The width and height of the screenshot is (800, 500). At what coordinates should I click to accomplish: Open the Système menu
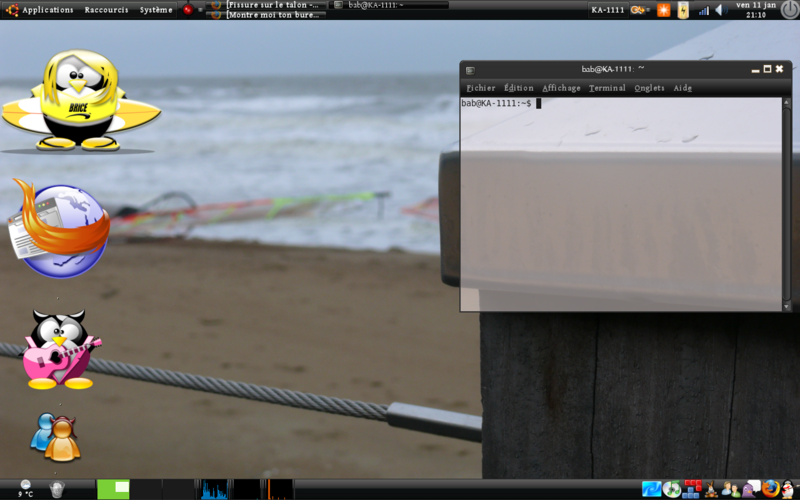[155, 10]
